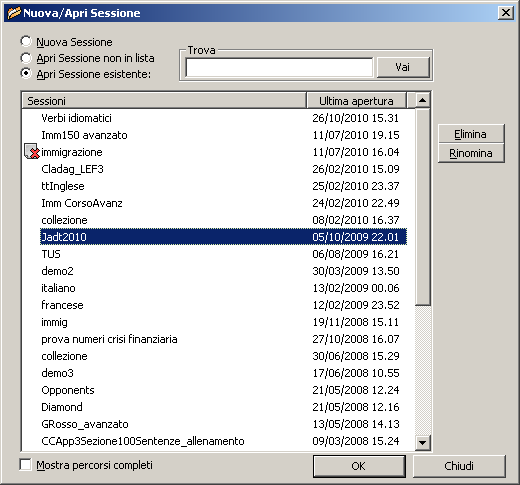Image resolution: width=520 pixels, height=485 pixels.
Task: Select the prova numeri crisi finanziaria session
Action: point(223,339)
